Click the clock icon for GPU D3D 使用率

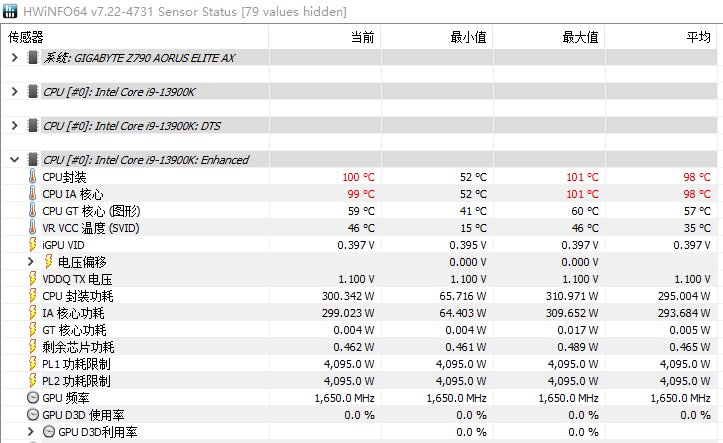click(x=33, y=415)
